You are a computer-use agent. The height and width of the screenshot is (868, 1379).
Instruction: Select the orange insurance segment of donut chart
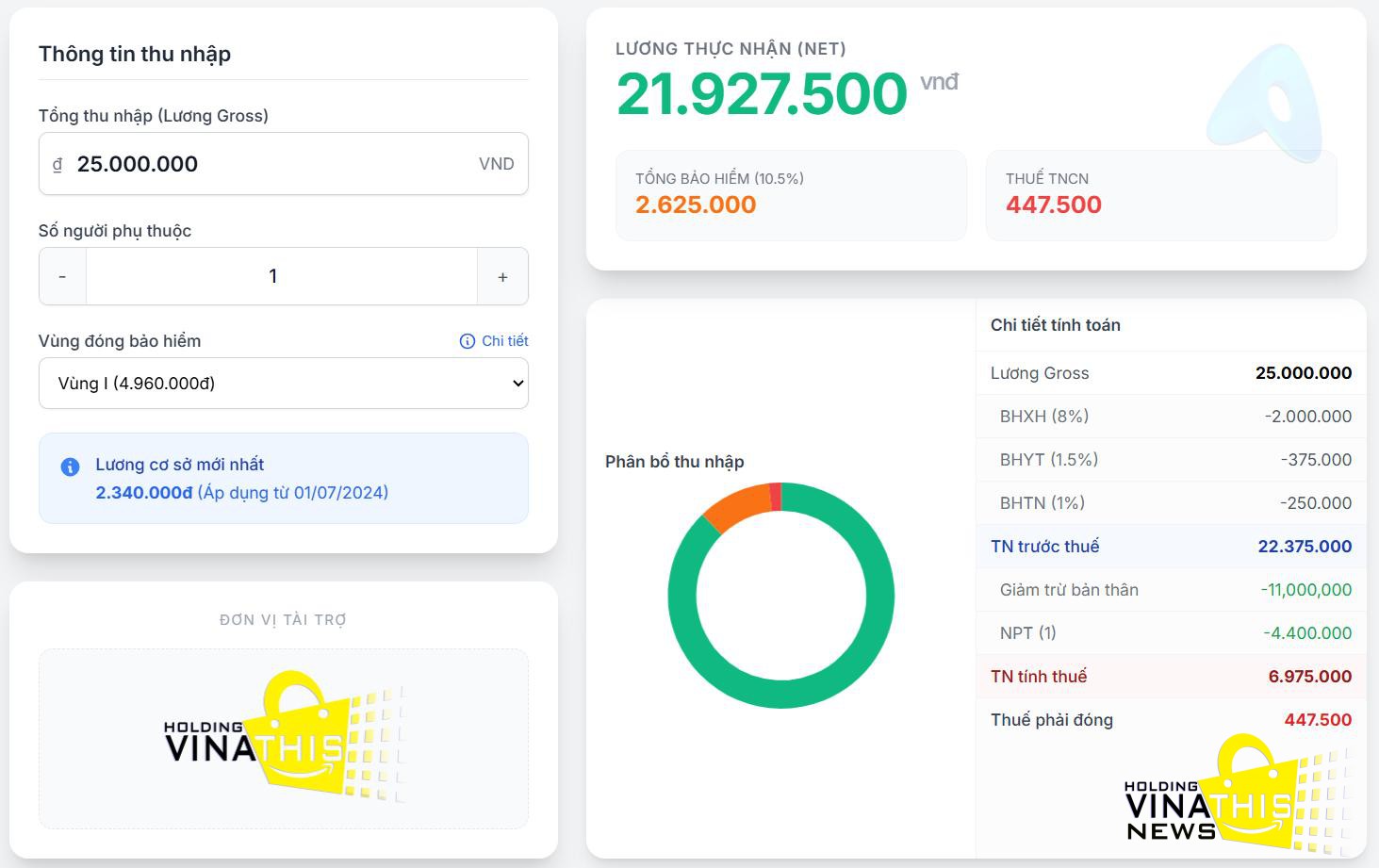(x=735, y=504)
